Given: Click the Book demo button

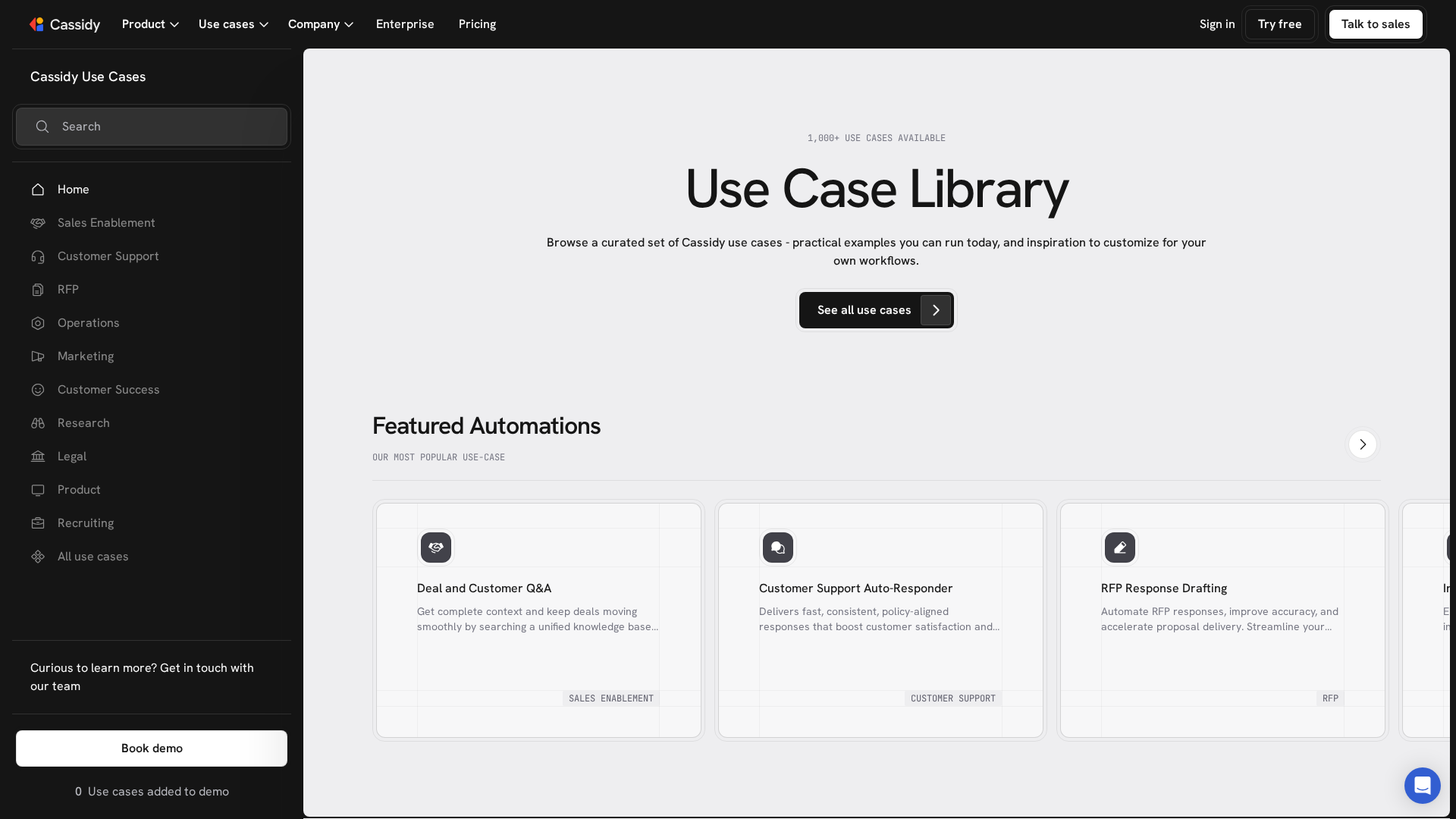Looking at the screenshot, I should (152, 748).
